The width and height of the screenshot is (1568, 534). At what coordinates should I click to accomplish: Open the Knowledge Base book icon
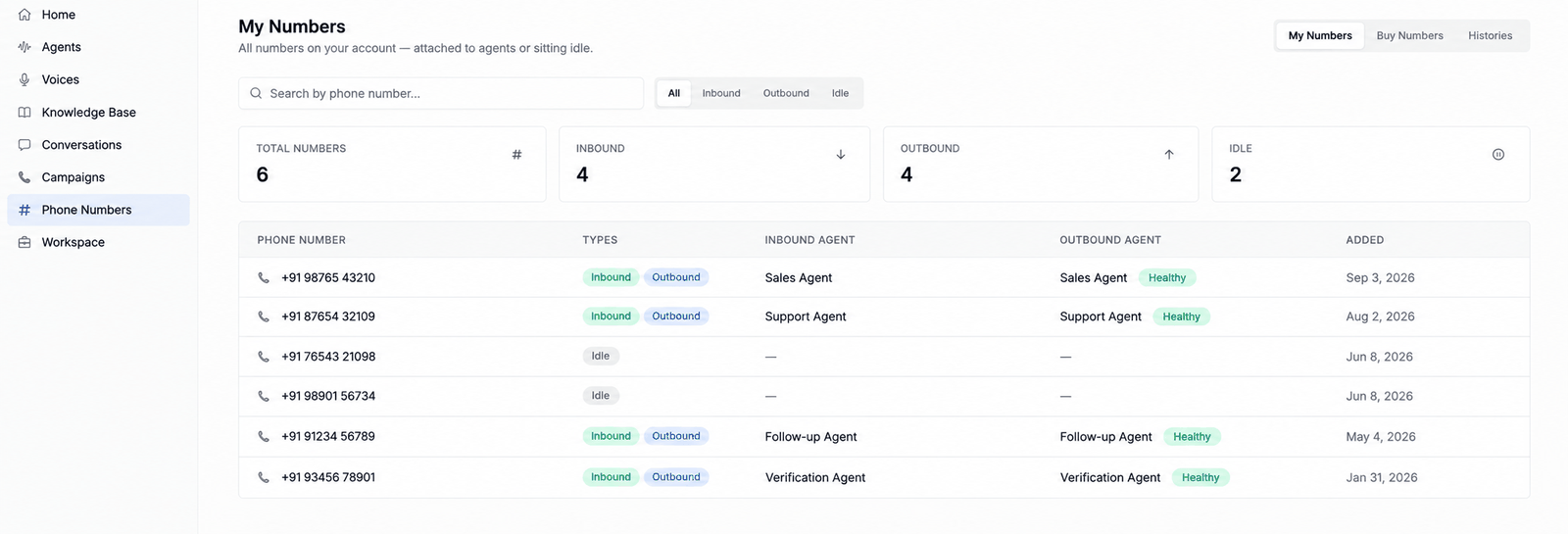(24, 113)
